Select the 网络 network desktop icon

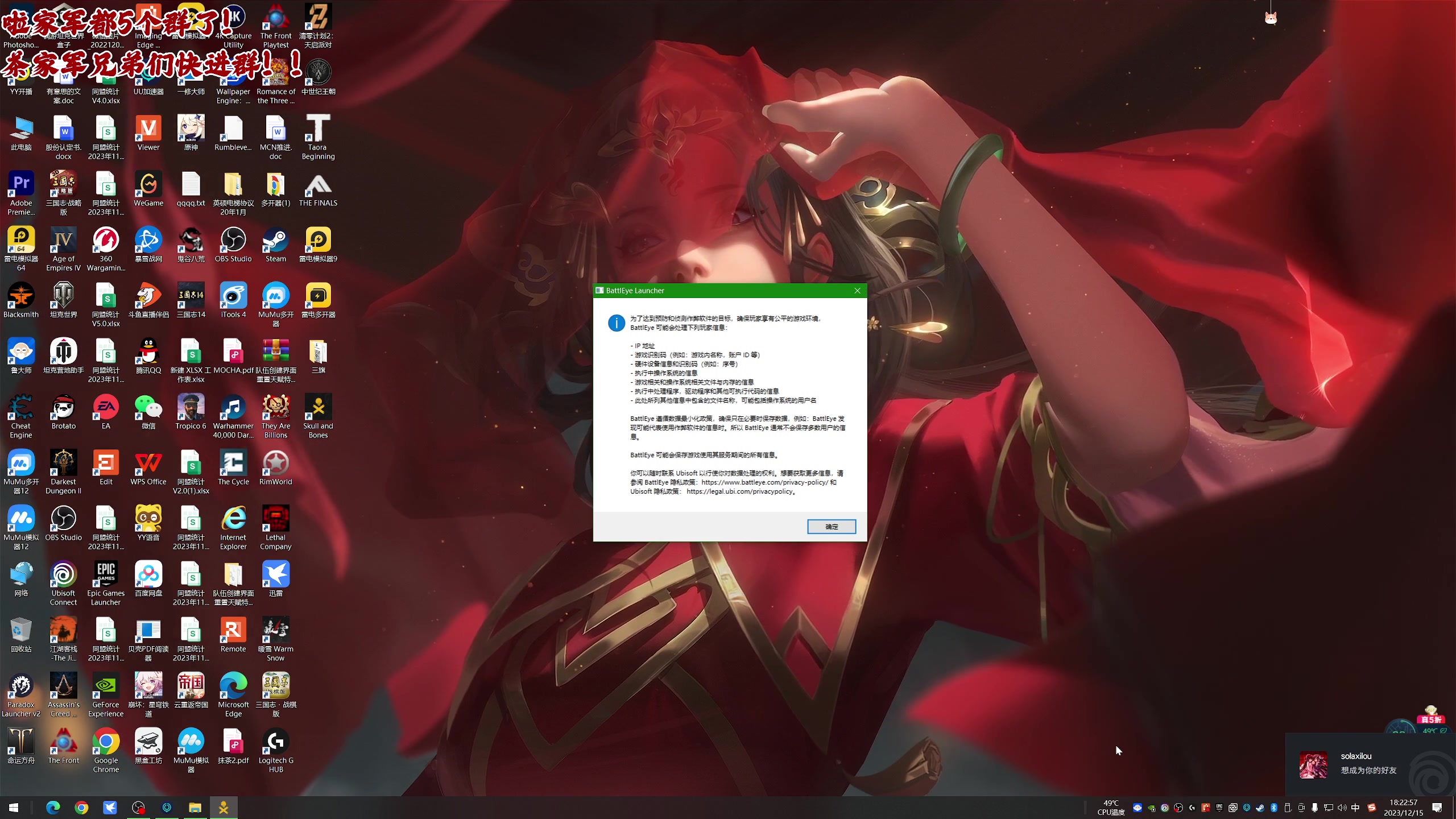pos(21,580)
